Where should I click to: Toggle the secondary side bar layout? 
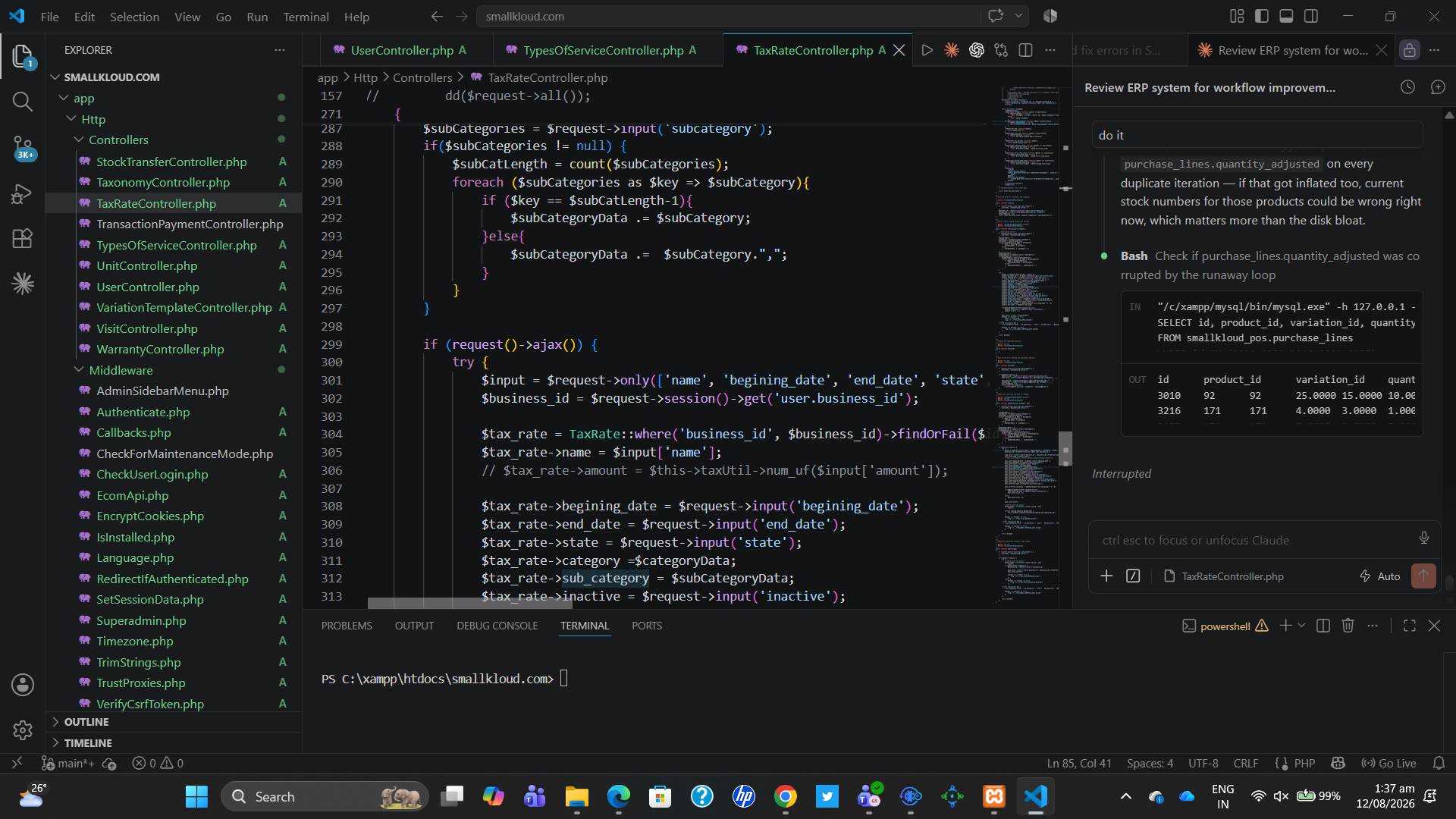click(1310, 16)
